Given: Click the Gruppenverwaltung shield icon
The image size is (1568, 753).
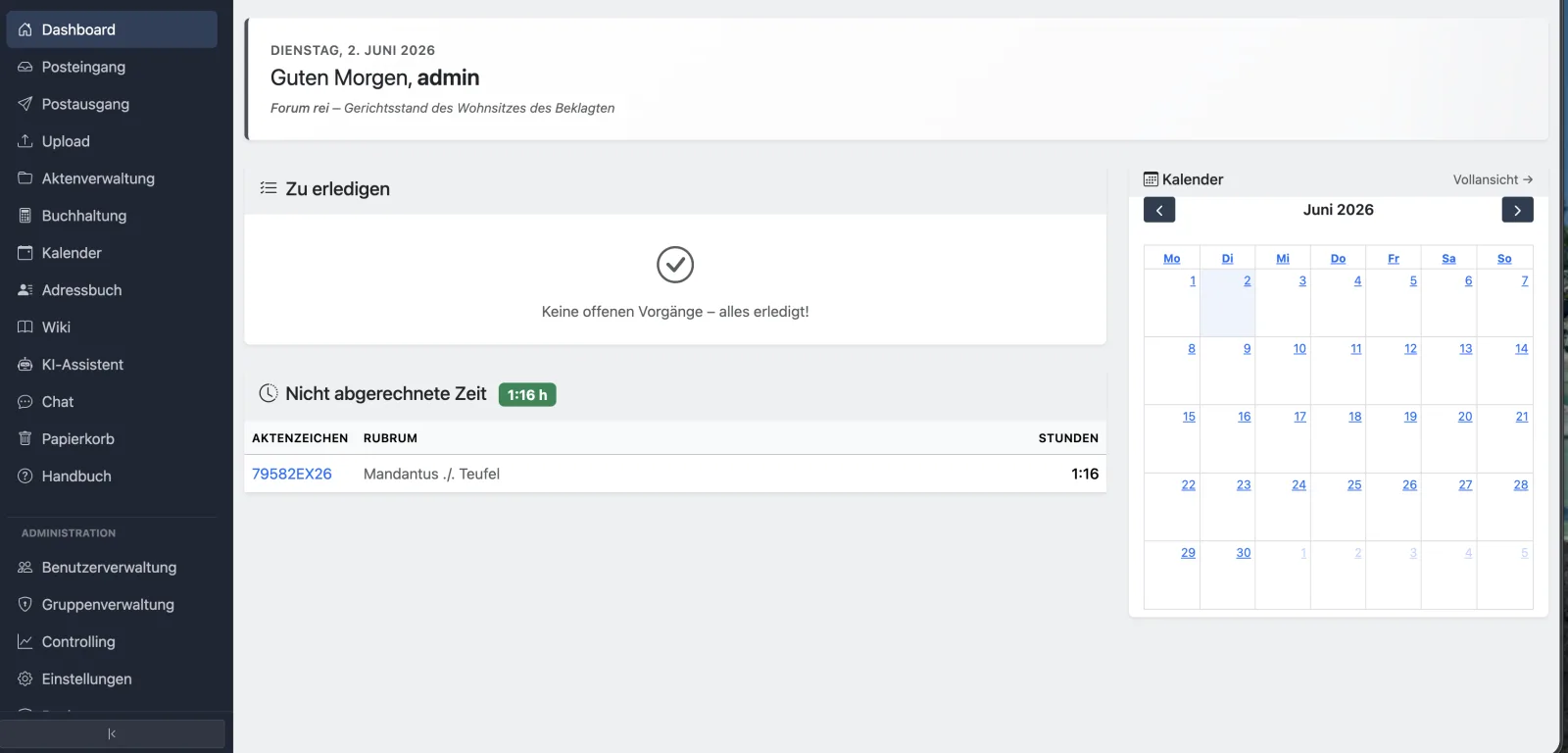Looking at the screenshot, I should (x=25, y=605).
